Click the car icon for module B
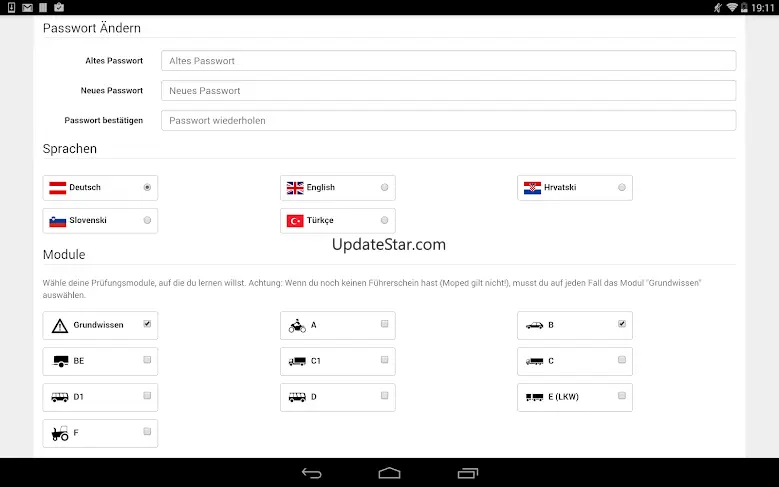 535,325
